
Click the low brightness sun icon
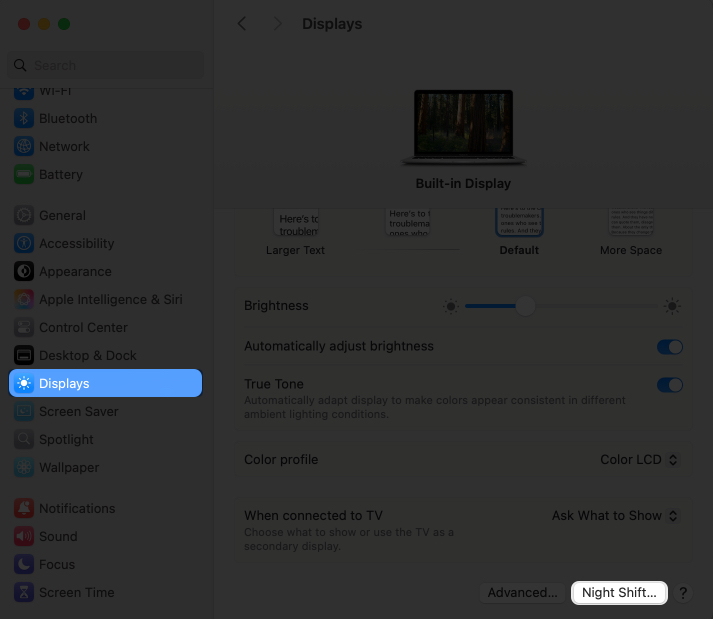tap(451, 306)
